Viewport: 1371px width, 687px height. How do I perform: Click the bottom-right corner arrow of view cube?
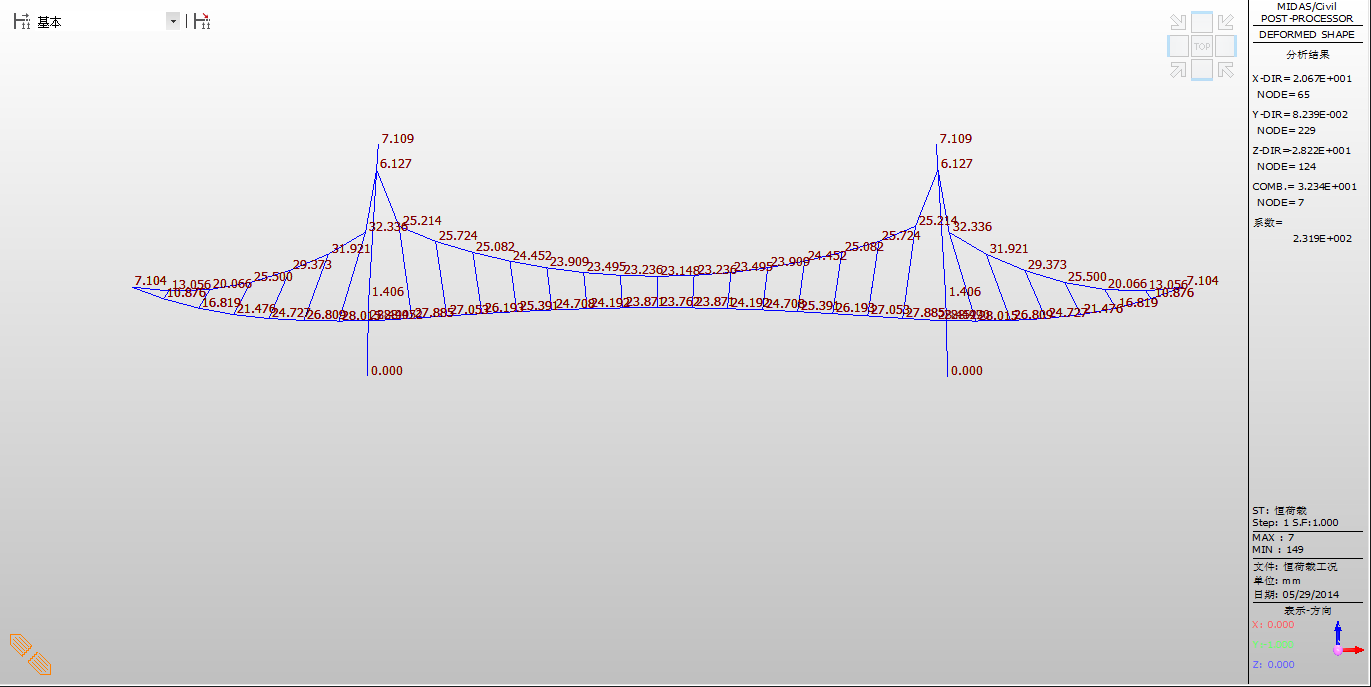1226,69
